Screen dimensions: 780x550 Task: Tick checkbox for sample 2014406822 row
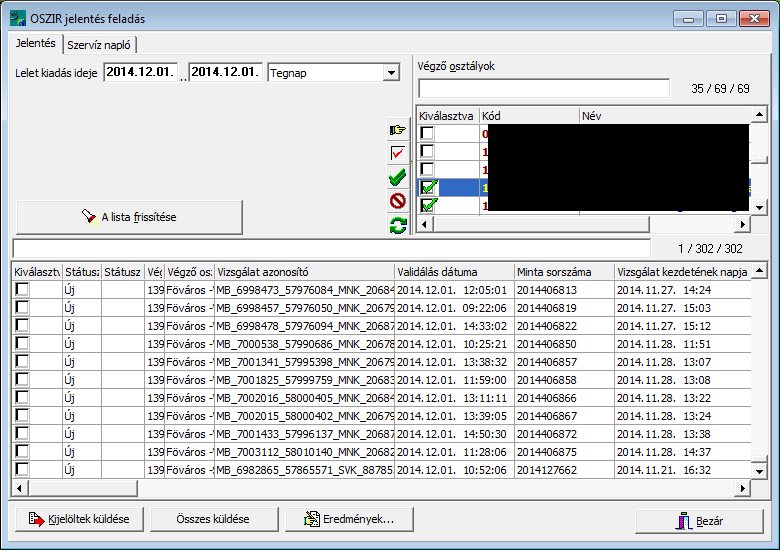pos(22,325)
